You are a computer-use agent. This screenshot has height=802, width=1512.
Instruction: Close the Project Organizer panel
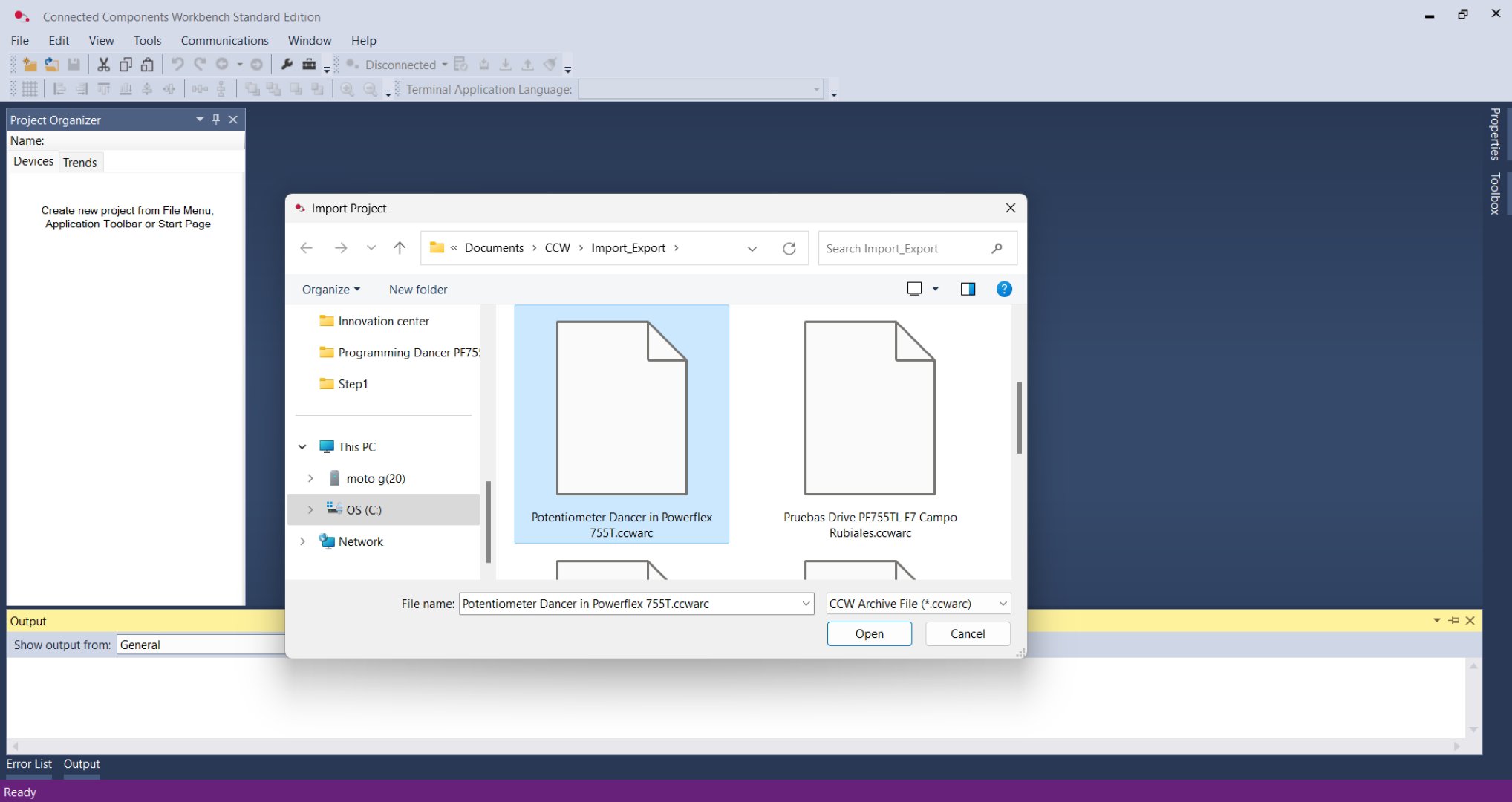pyautogui.click(x=233, y=119)
